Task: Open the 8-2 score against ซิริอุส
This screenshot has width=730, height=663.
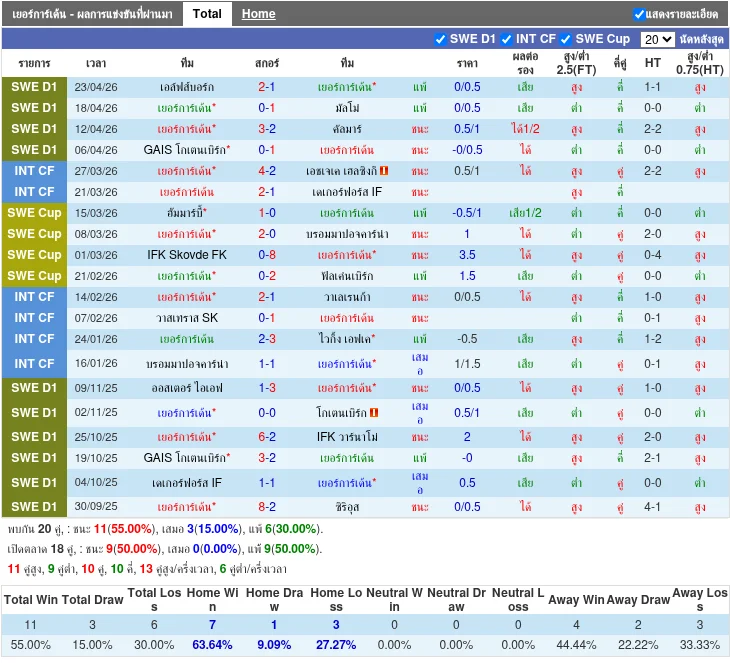Action: pyautogui.click(x=267, y=507)
